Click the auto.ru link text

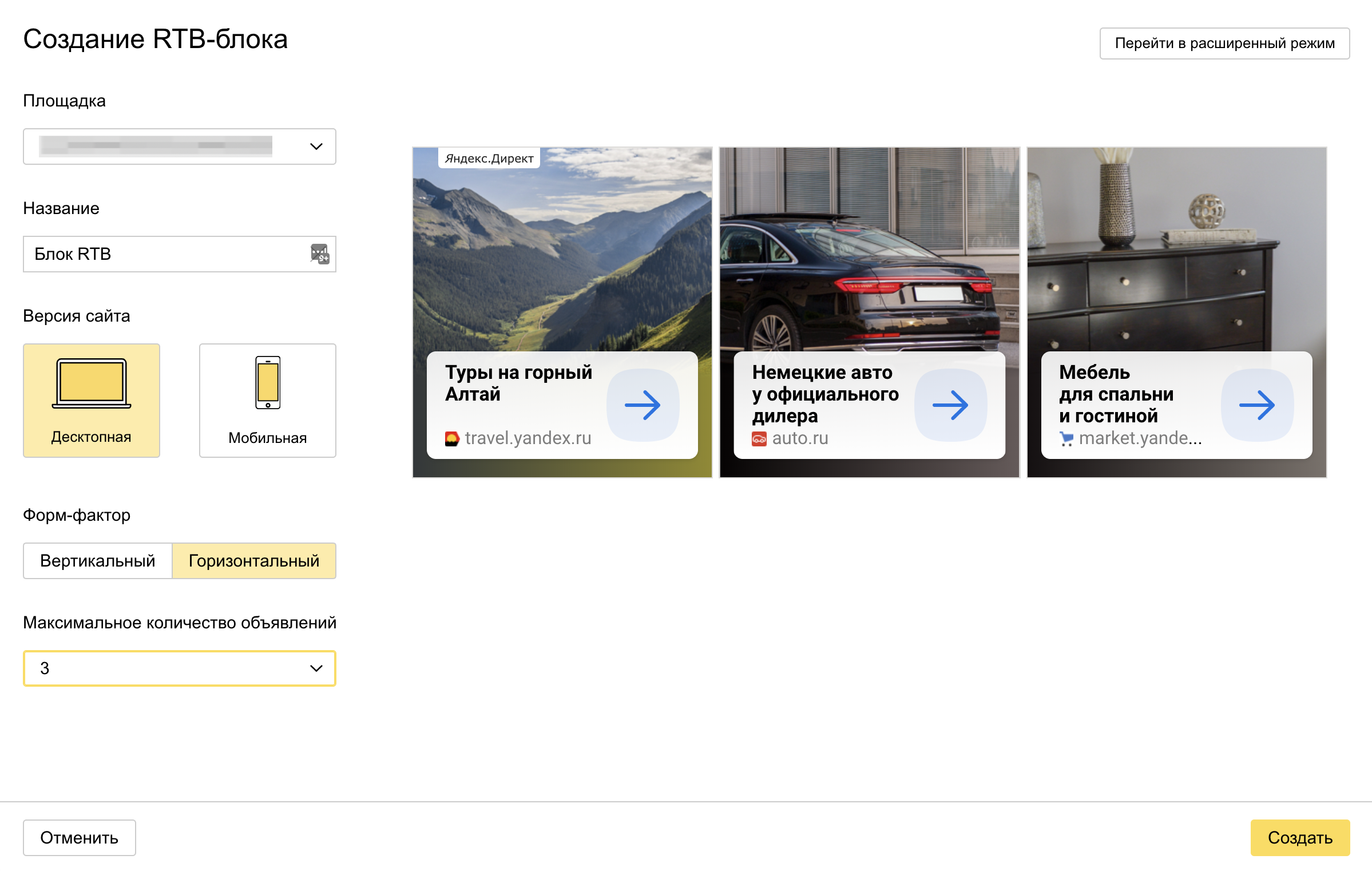800,438
